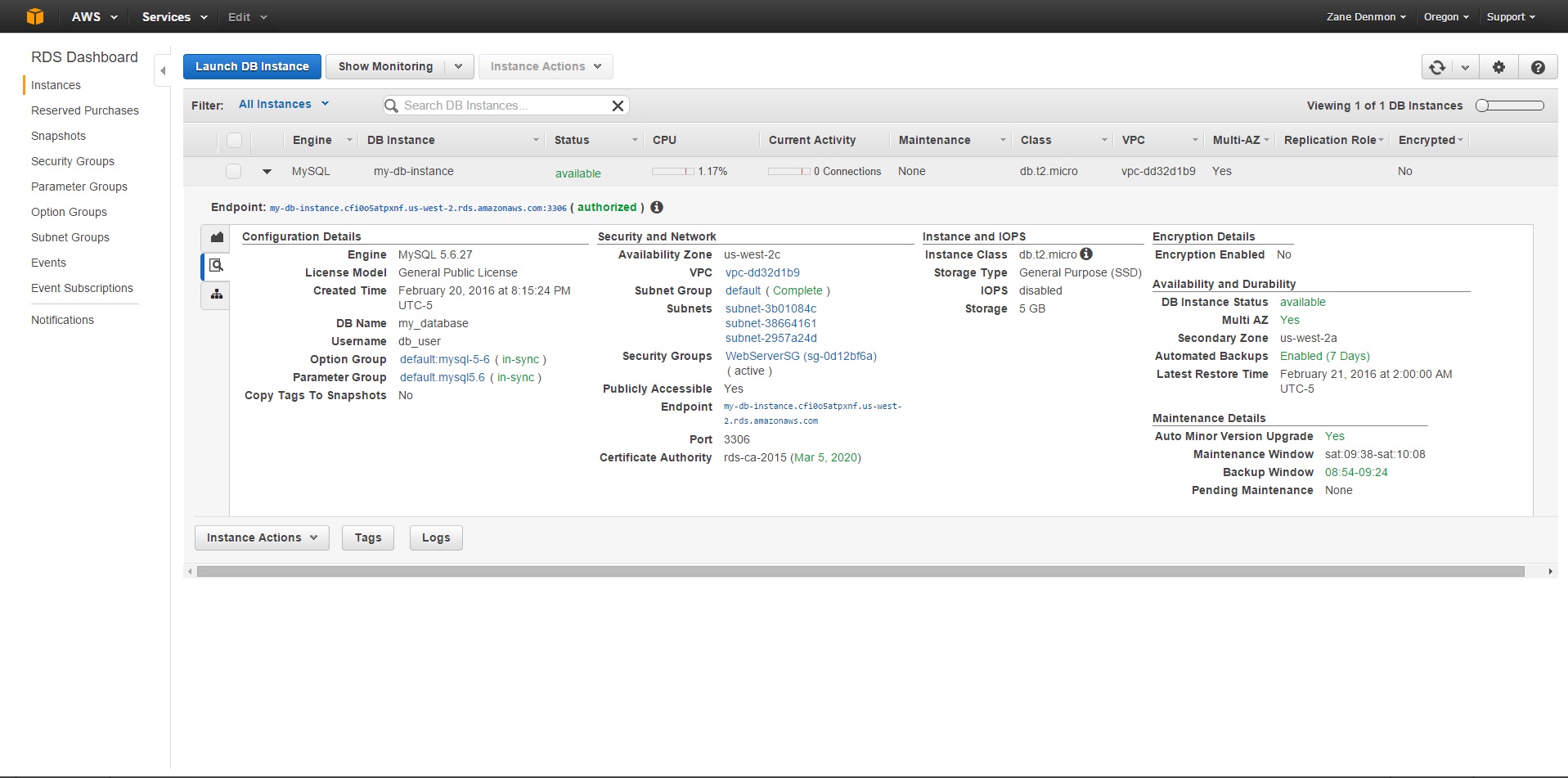The width and height of the screenshot is (1568, 778).
Task: Refresh the DB instances list
Action: pyautogui.click(x=1437, y=67)
